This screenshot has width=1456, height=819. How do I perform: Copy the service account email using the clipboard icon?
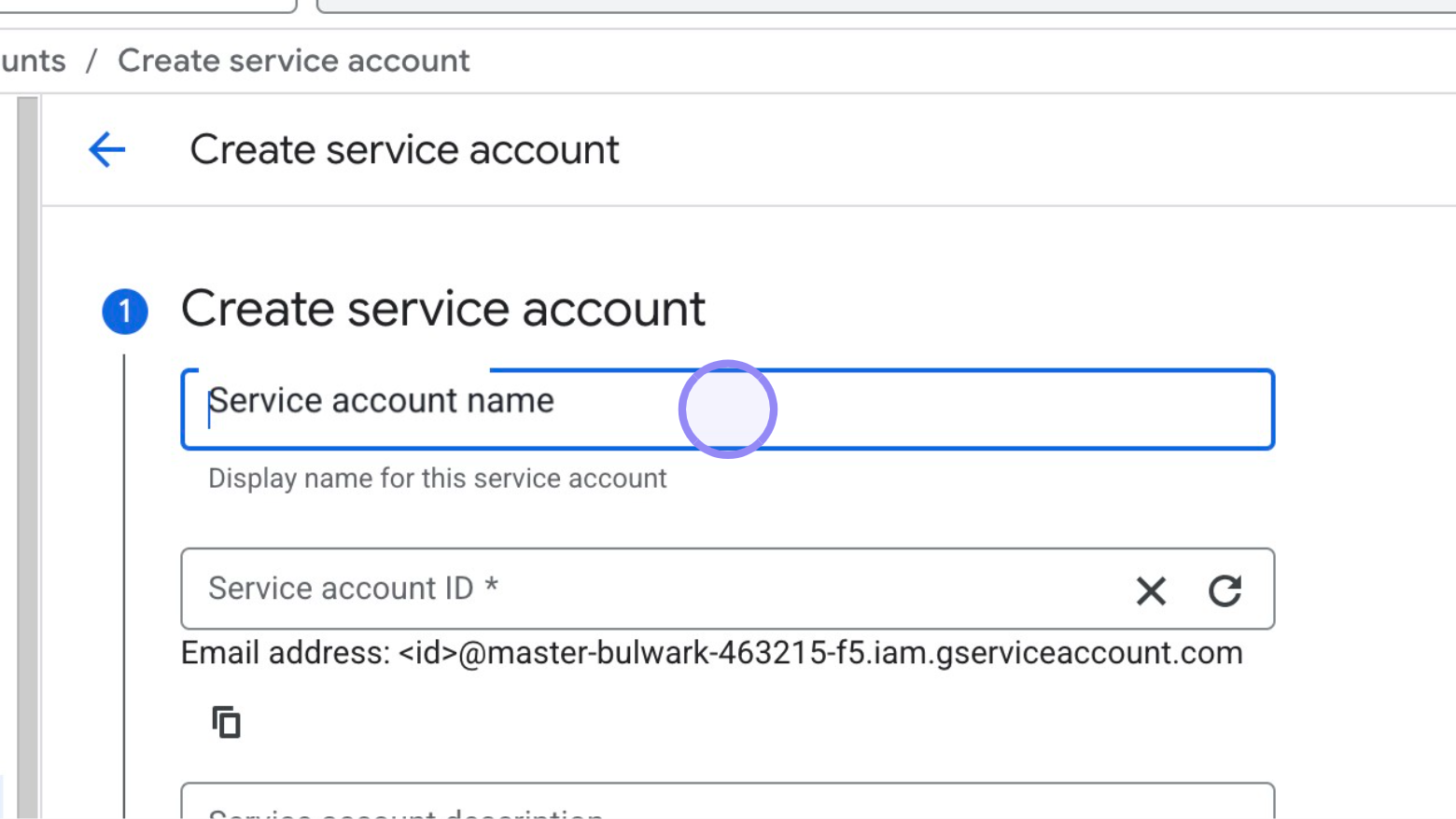tap(226, 722)
